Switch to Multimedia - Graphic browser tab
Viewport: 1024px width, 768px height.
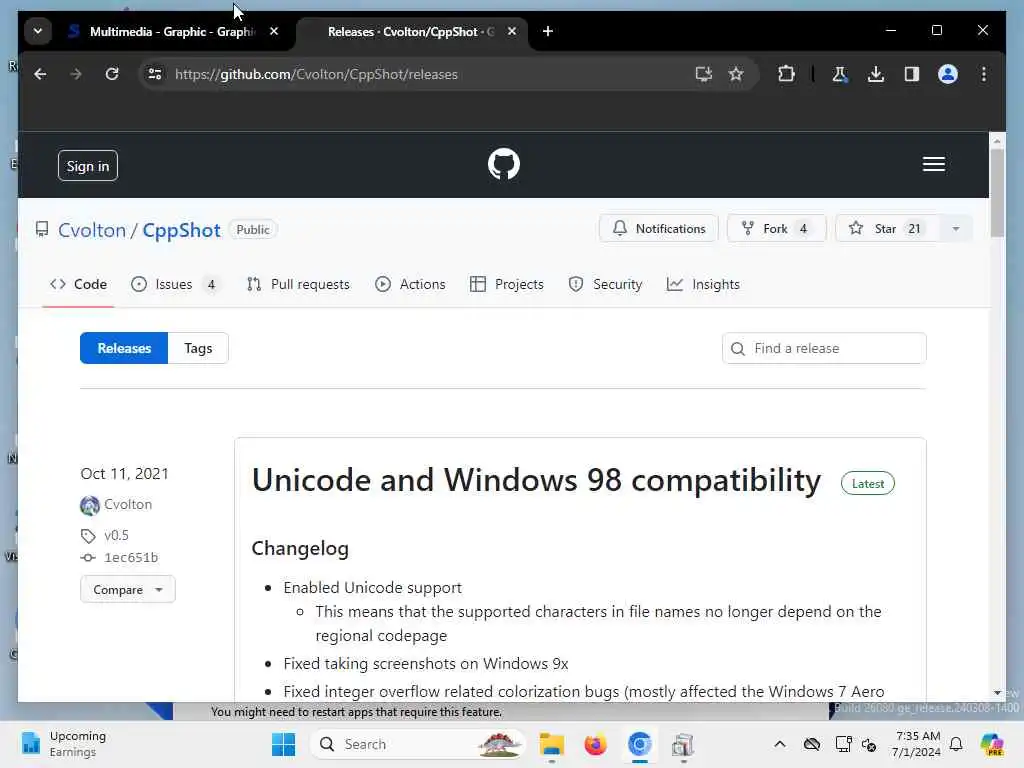pos(171,31)
